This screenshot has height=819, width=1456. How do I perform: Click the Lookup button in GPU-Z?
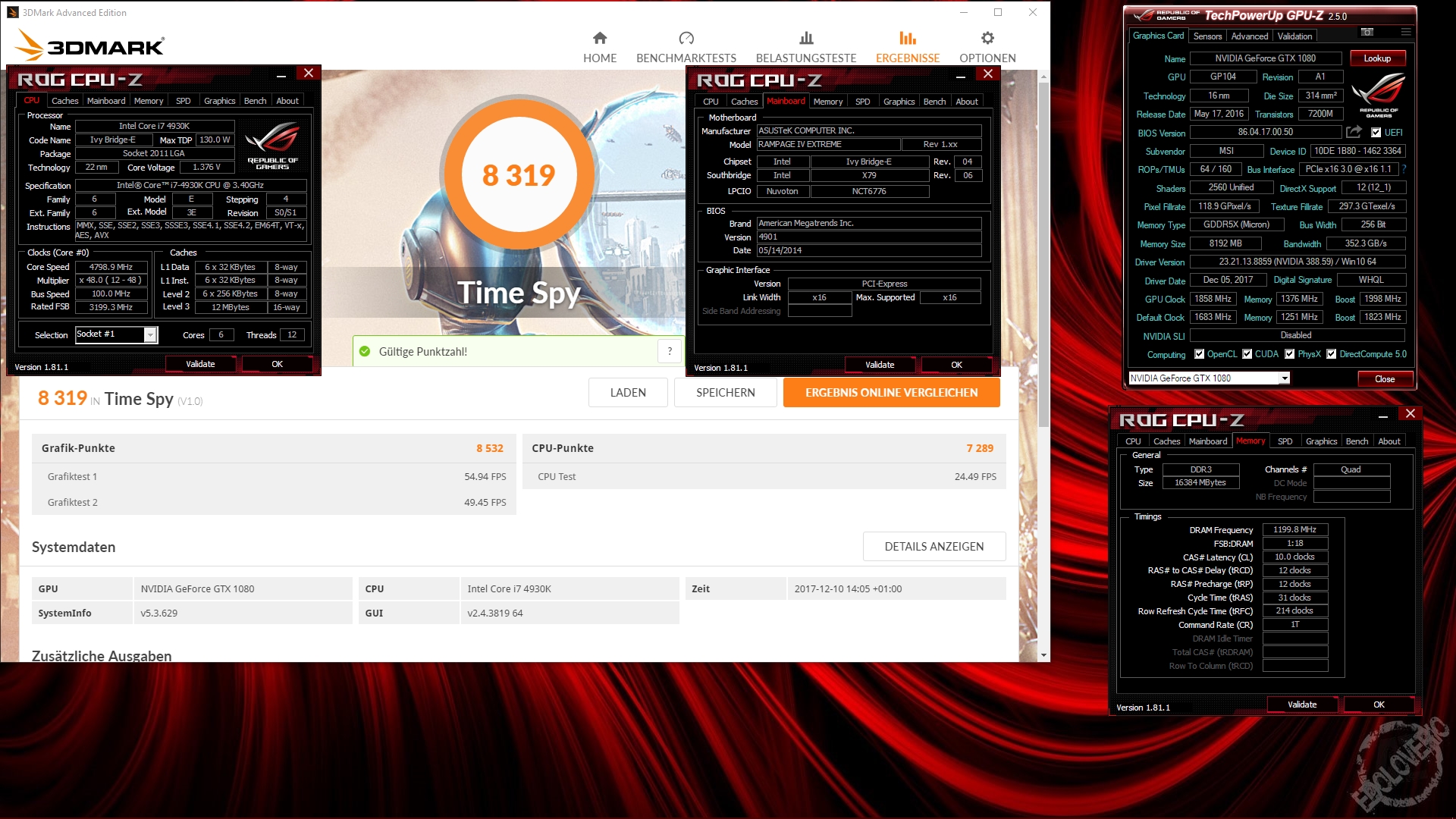click(x=1377, y=58)
